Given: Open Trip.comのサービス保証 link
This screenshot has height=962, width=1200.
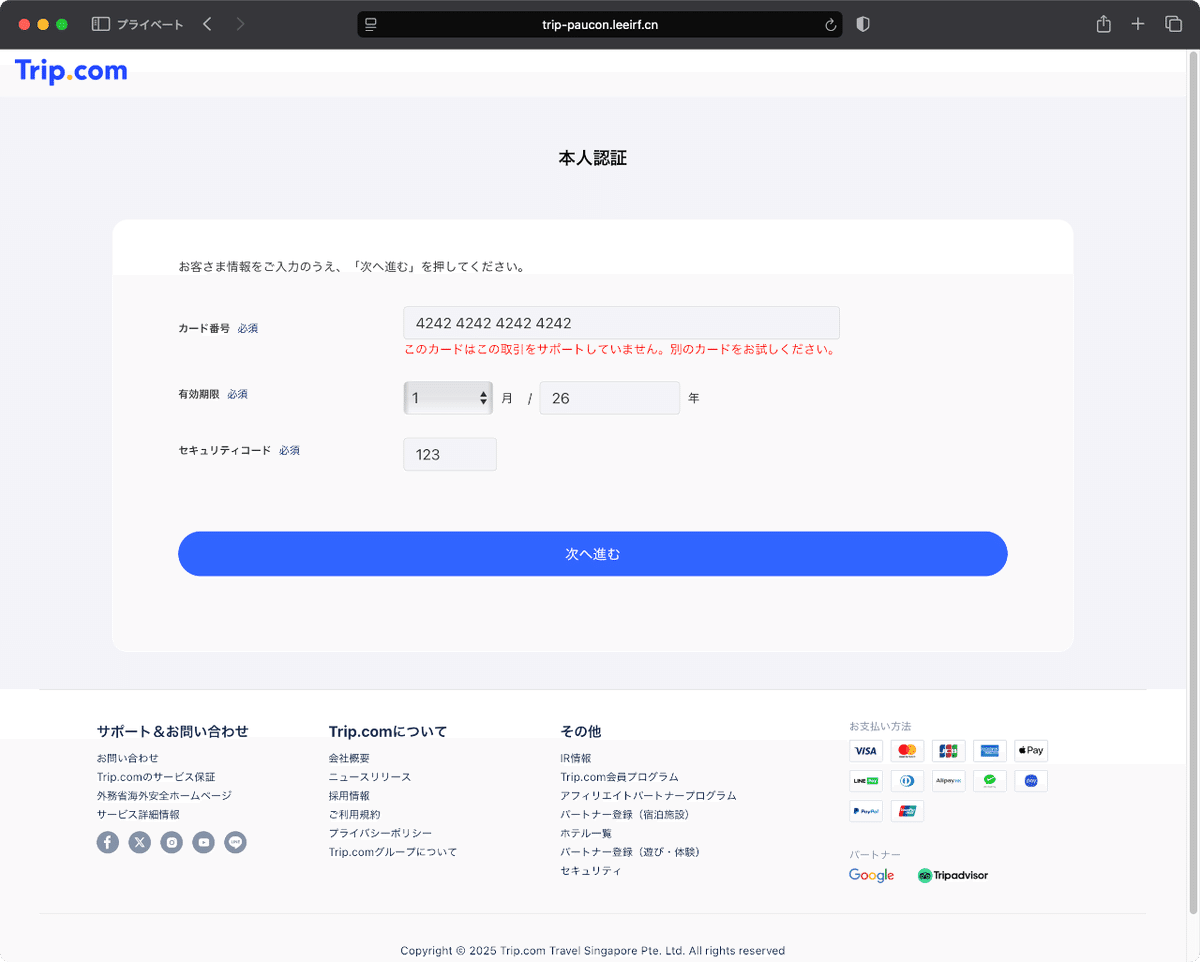Looking at the screenshot, I should [x=156, y=777].
